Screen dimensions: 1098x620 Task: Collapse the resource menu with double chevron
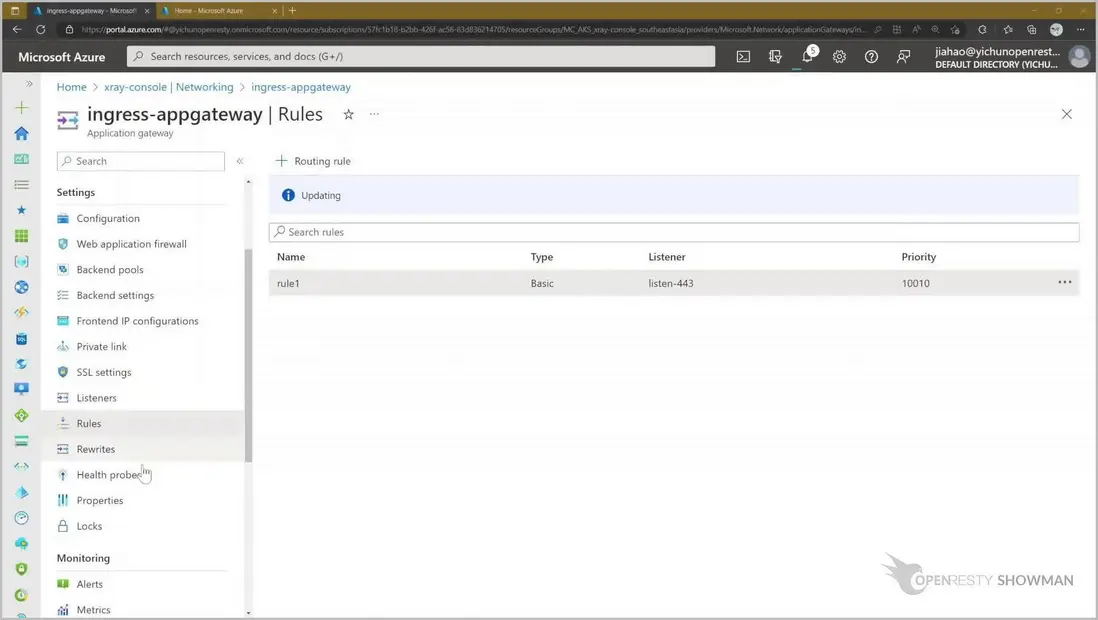(240, 161)
